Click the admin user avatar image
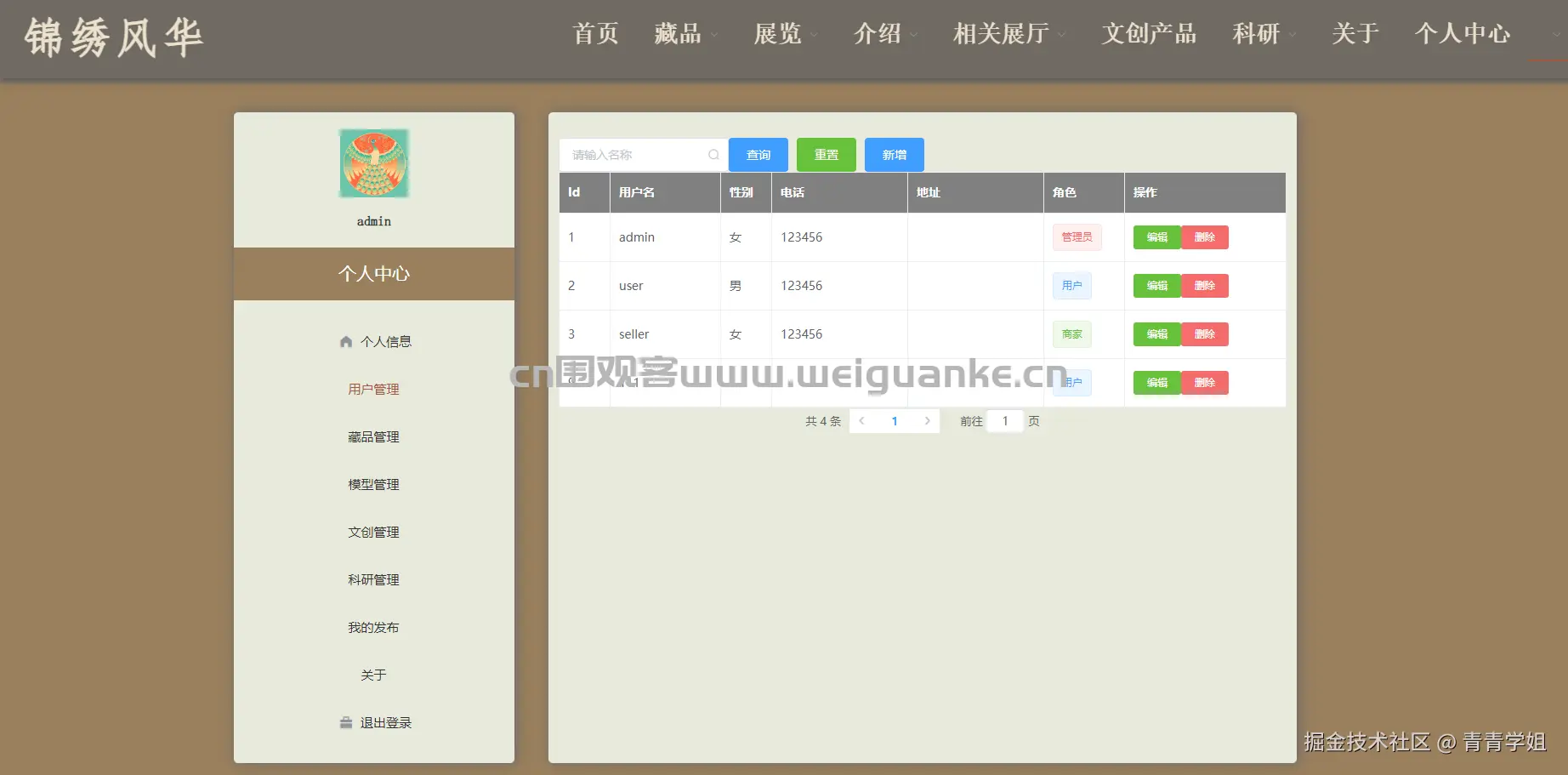The height and width of the screenshot is (775, 1568). 373,162
